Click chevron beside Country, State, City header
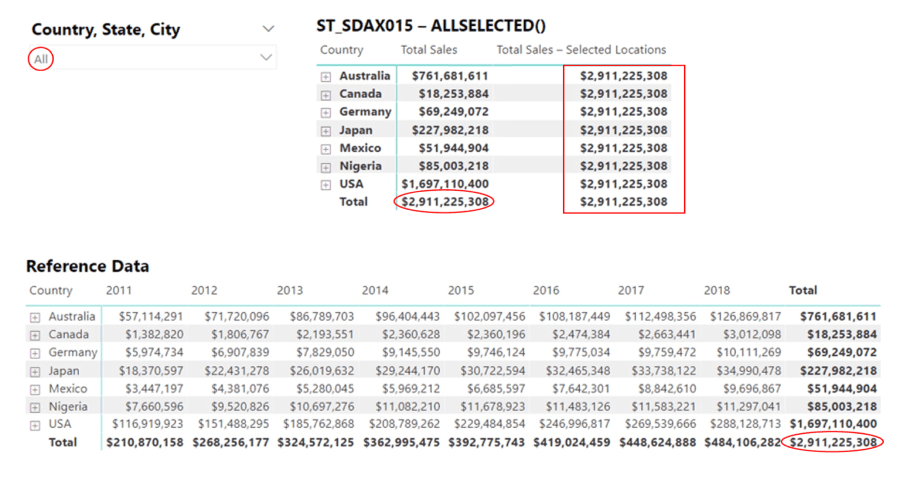Screen dimensions: 900x480 [x=267, y=30]
